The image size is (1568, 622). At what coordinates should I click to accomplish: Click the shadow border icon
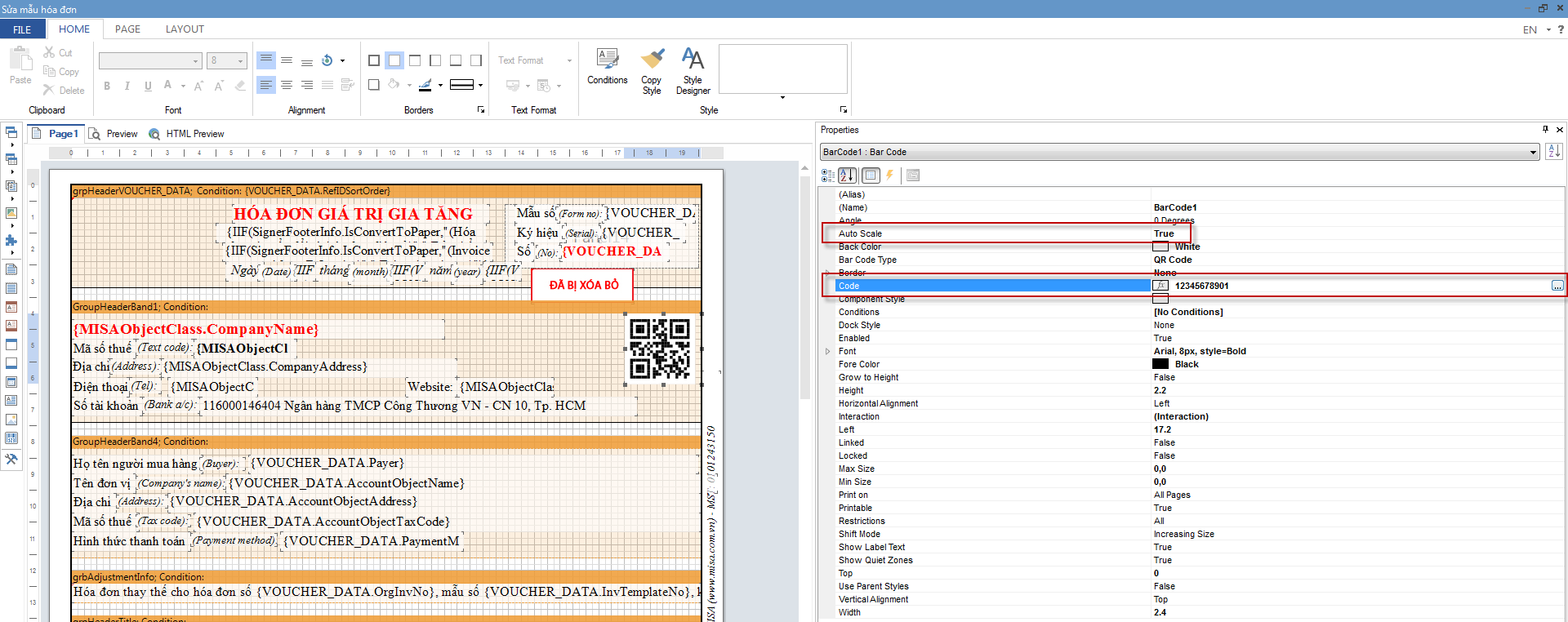point(374,85)
